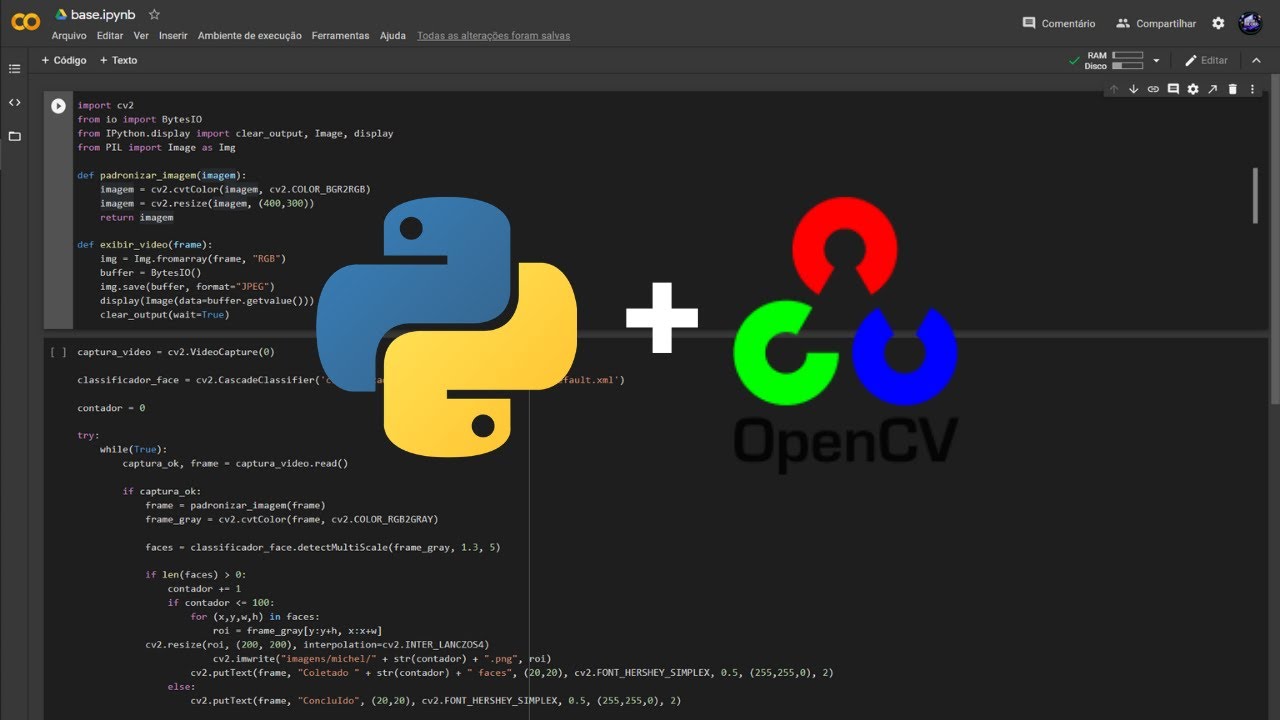Add a comment to the cell
1280x720 pixels.
(x=1173, y=89)
